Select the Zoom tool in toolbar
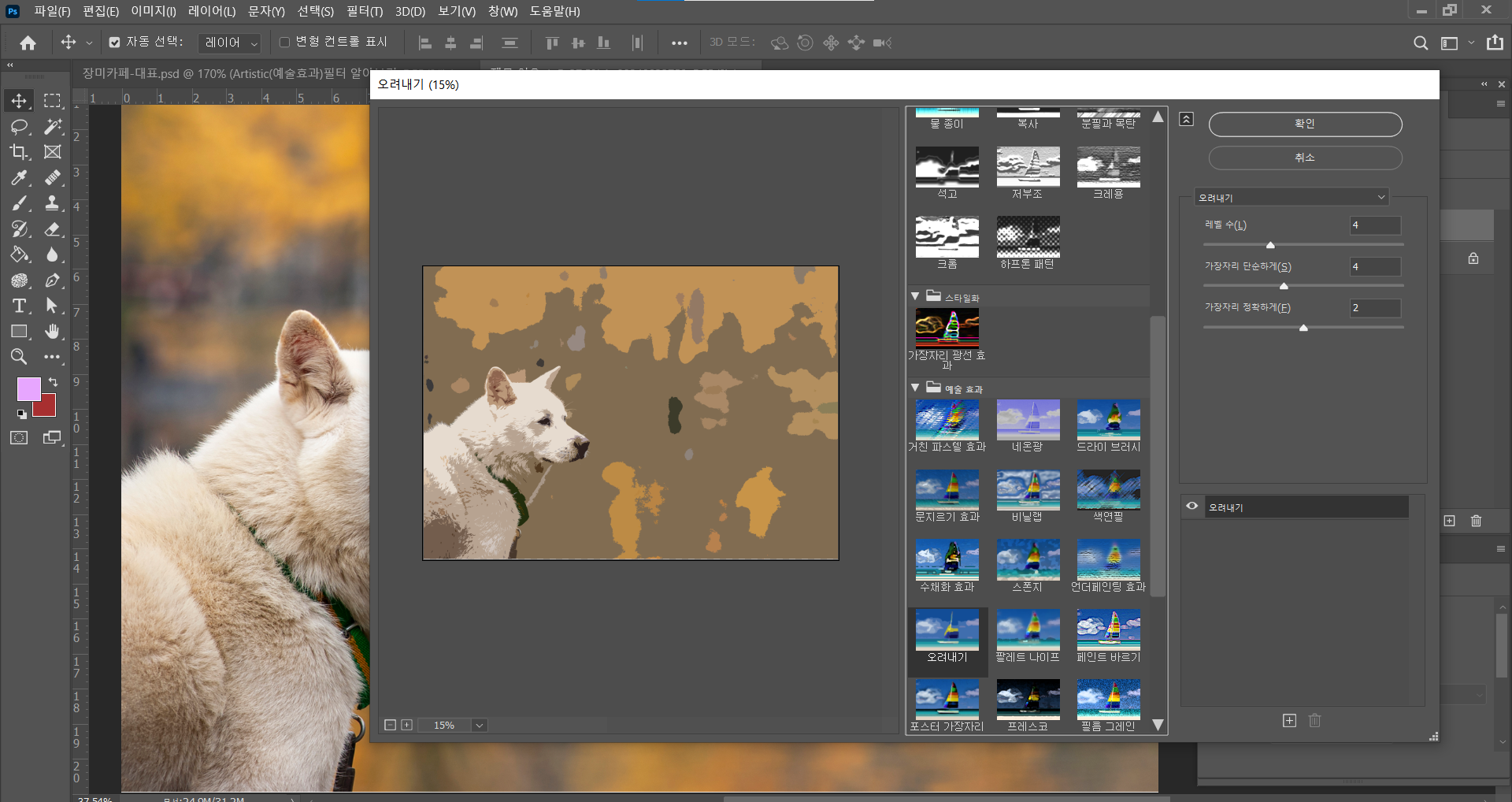Screen dimensions: 1512x802 [x=19, y=357]
